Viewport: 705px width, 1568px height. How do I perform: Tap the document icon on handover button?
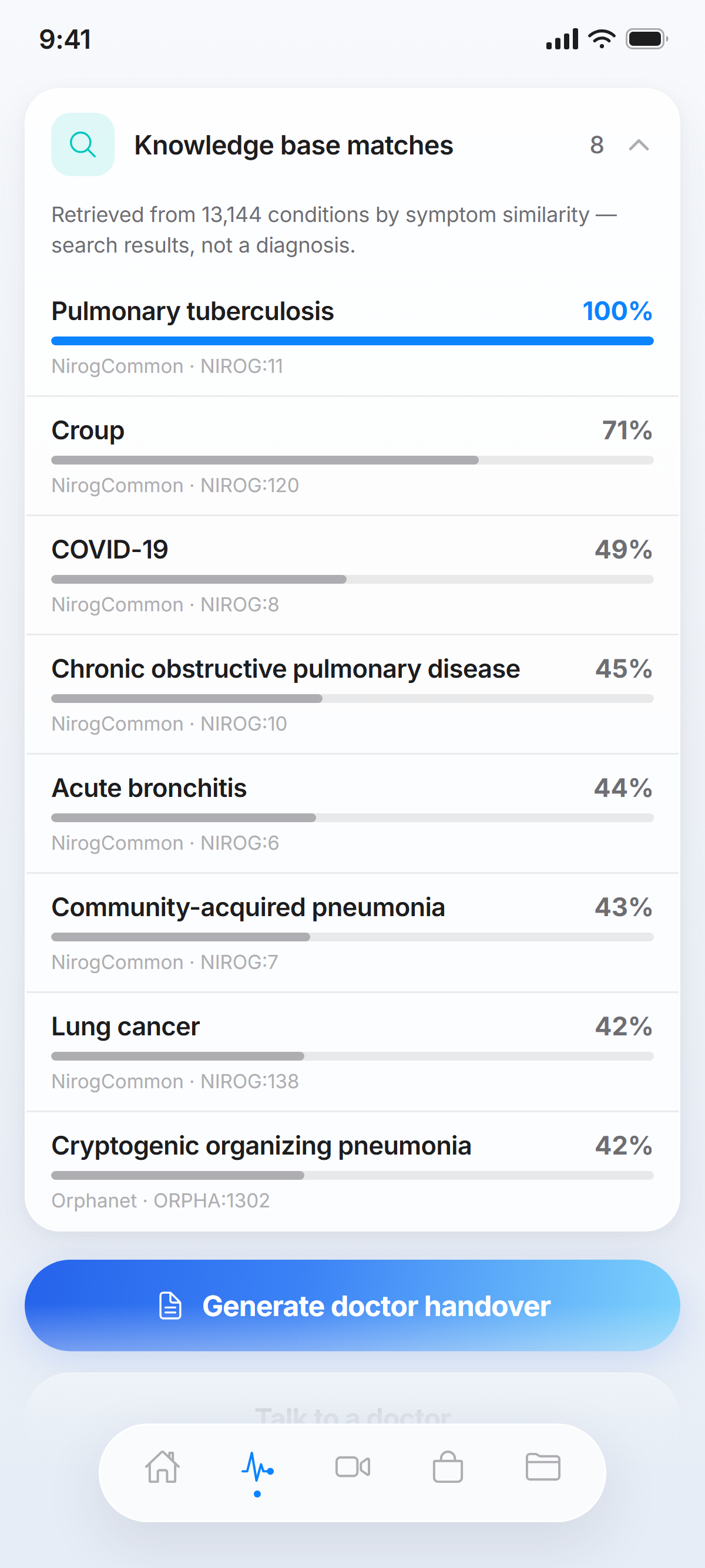tap(170, 1305)
